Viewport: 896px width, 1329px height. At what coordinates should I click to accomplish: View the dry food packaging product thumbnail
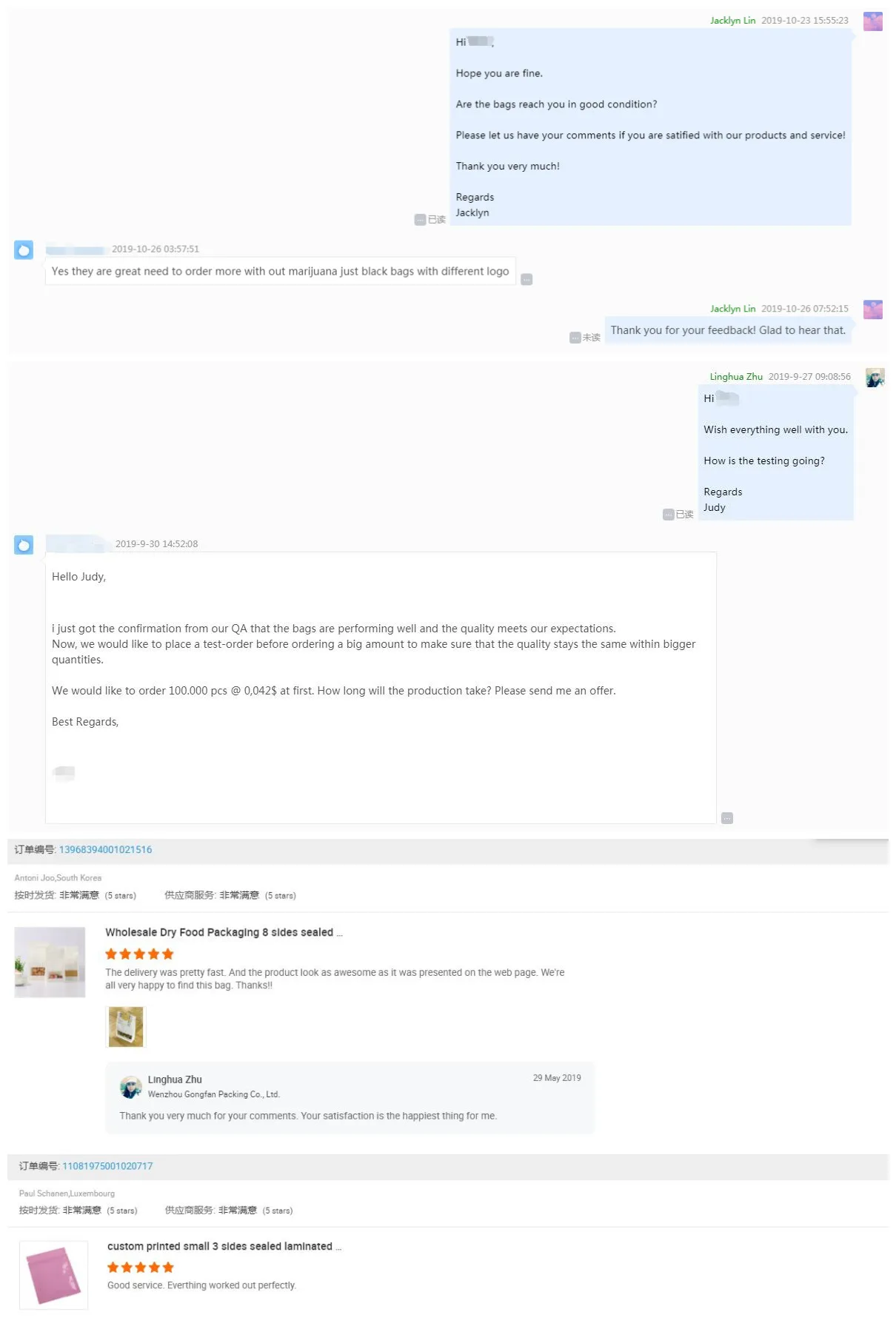pos(50,962)
